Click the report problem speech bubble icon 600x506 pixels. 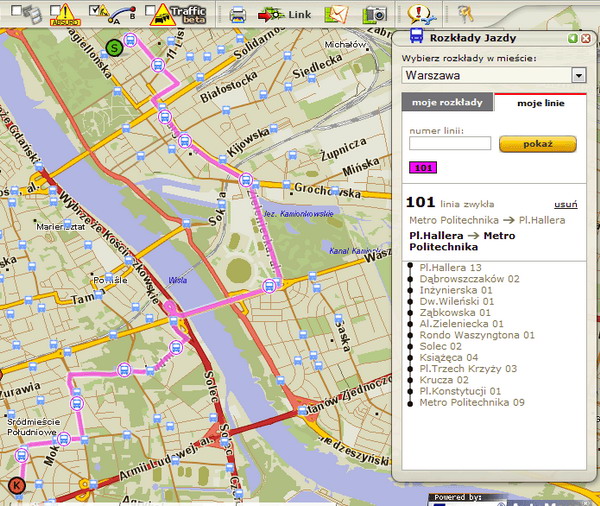(x=421, y=15)
